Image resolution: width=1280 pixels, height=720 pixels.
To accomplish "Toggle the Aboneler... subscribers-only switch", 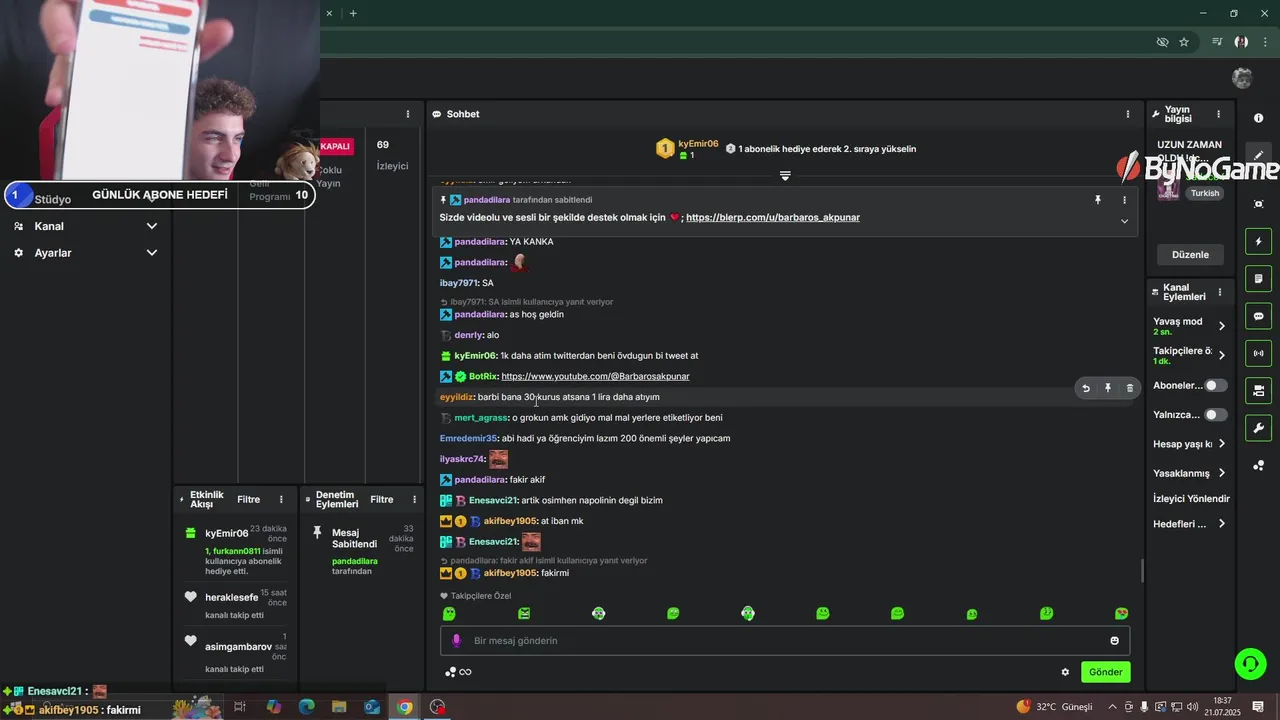I will tap(1215, 386).
